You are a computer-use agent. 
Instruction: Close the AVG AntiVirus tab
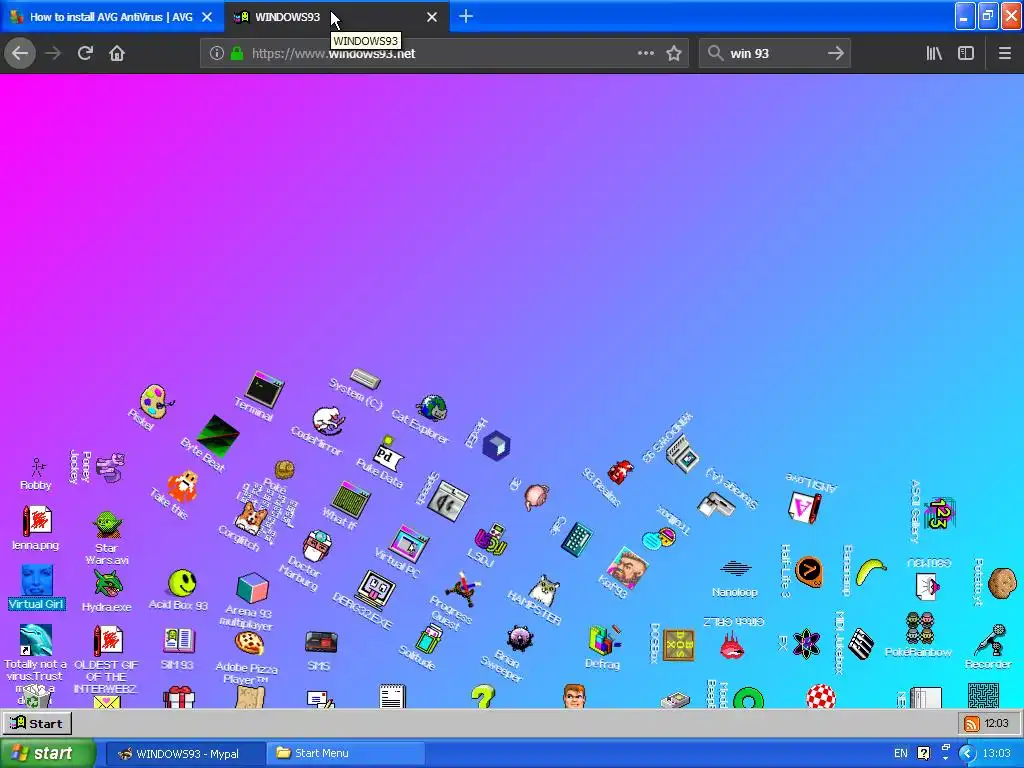pyautogui.click(x=207, y=17)
